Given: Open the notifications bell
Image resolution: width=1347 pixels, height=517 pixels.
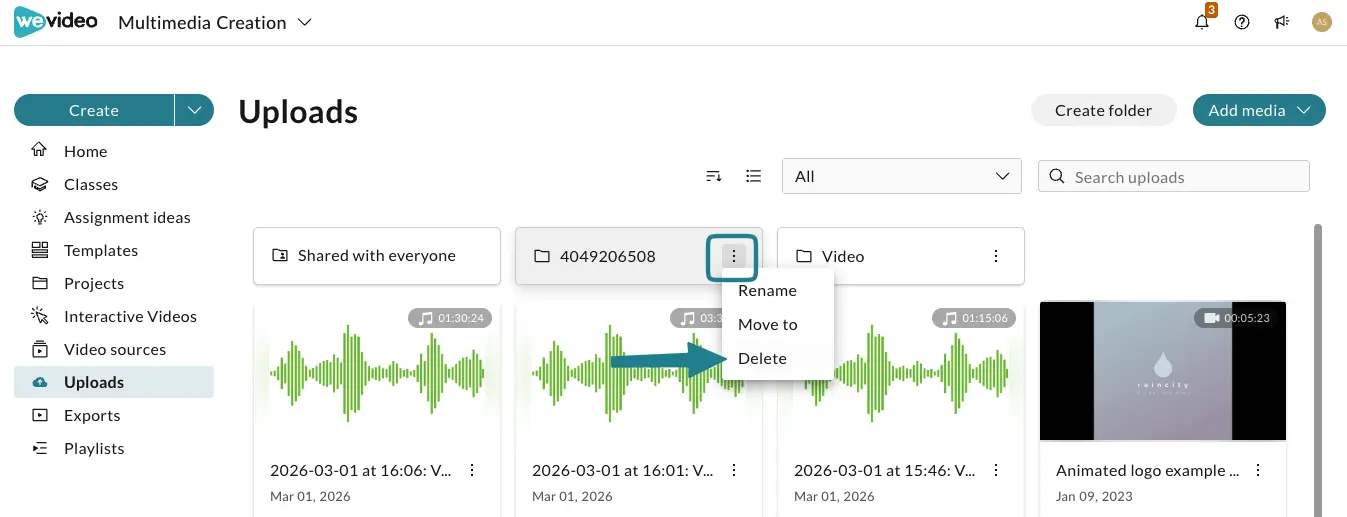Looking at the screenshot, I should [1203, 21].
